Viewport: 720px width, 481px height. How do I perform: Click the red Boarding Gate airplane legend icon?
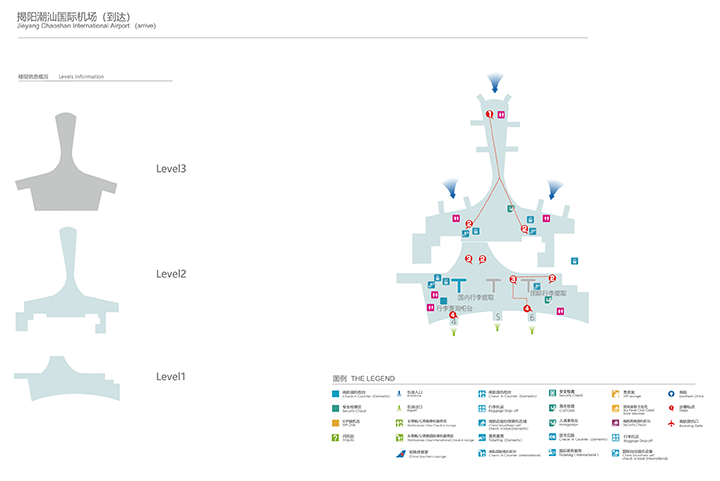tap(672, 422)
